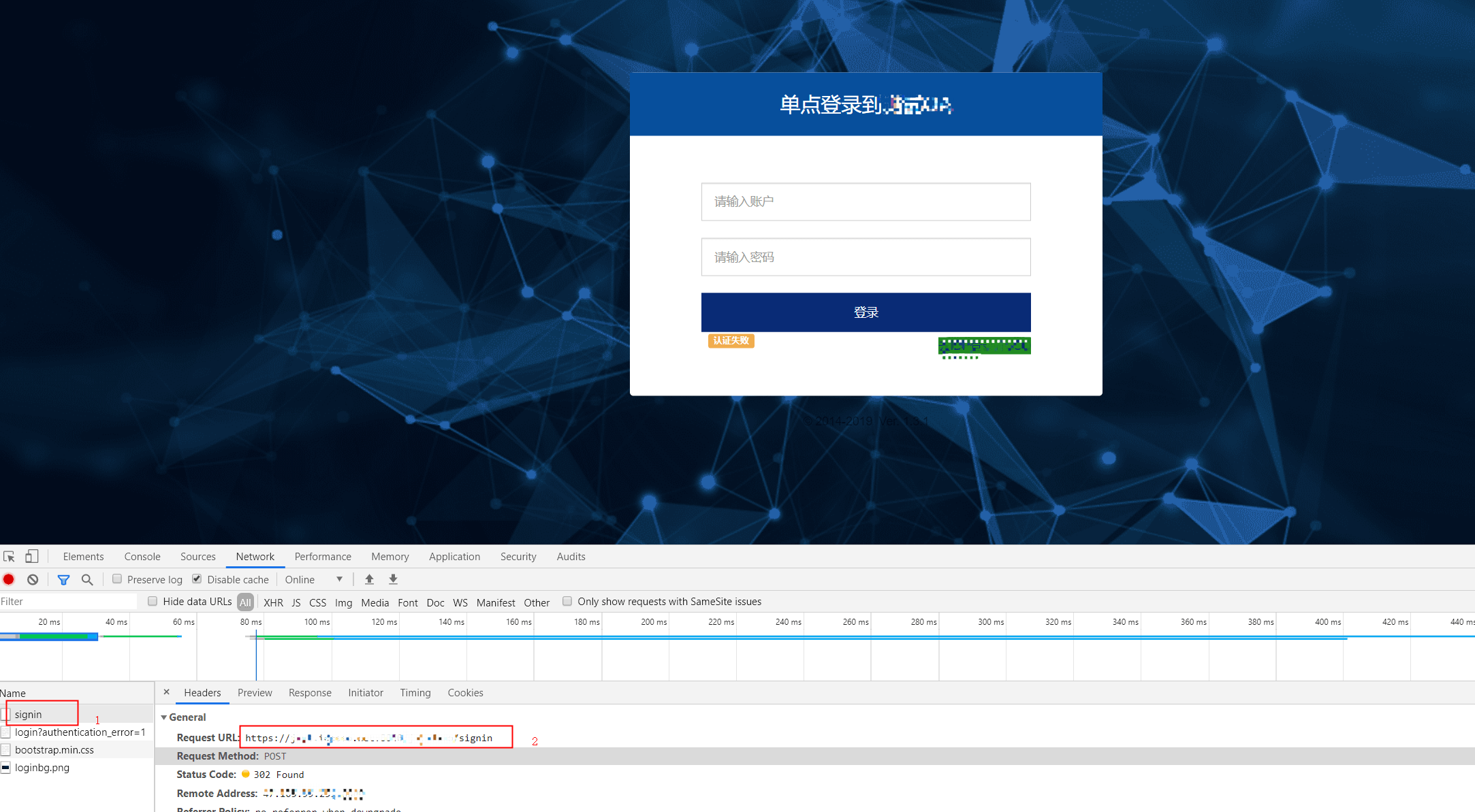
Task: Click the blue 登录 login button
Action: point(866,312)
